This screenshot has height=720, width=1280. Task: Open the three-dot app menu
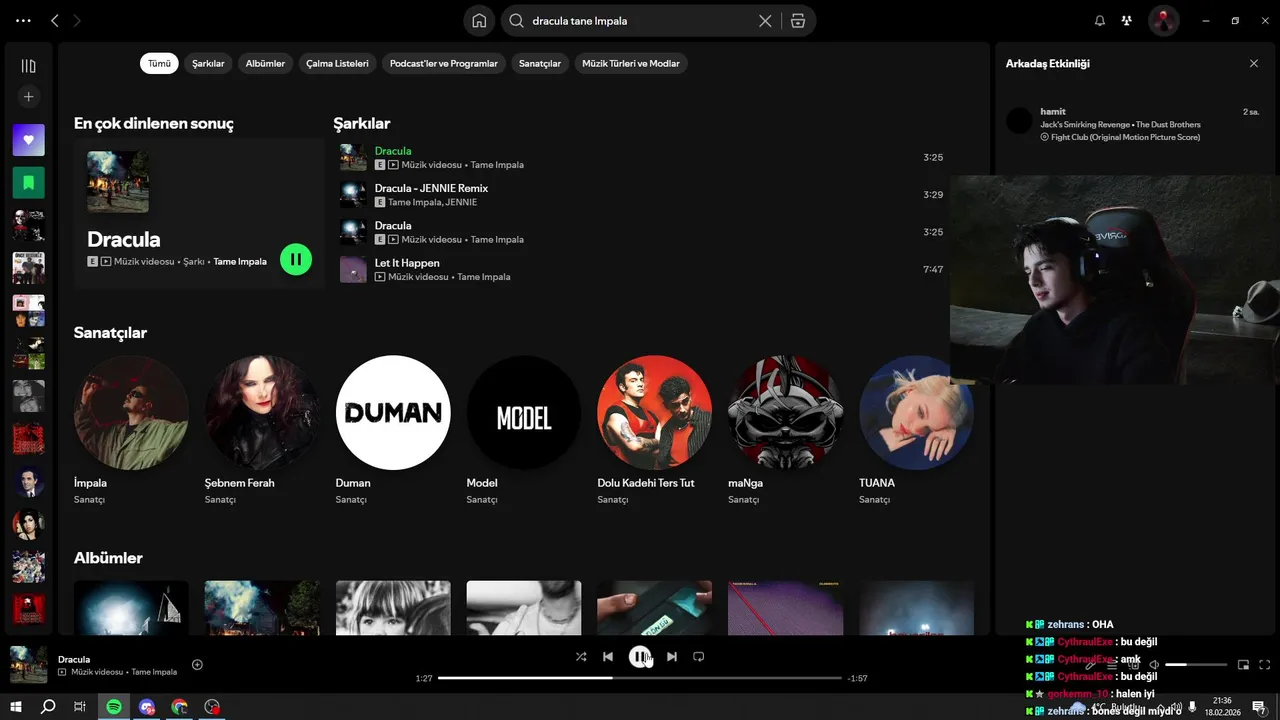(x=23, y=21)
